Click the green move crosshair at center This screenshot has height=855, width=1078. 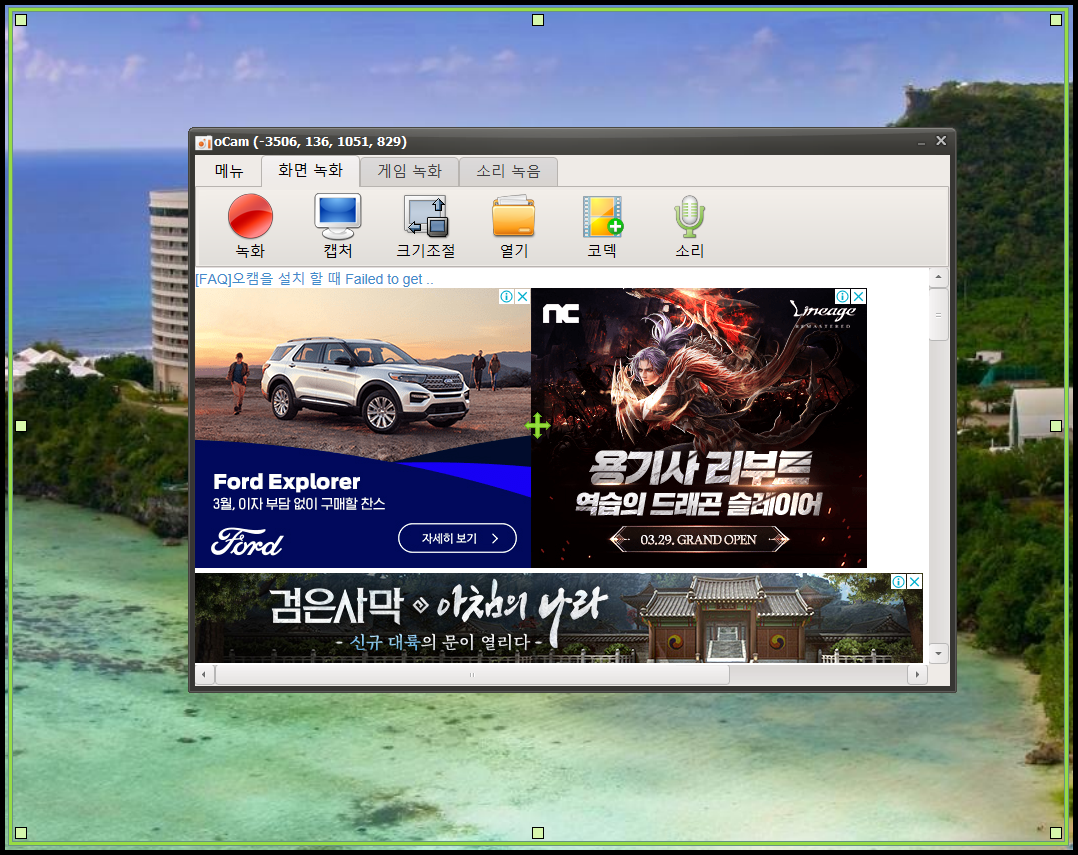click(x=538, y=426)
